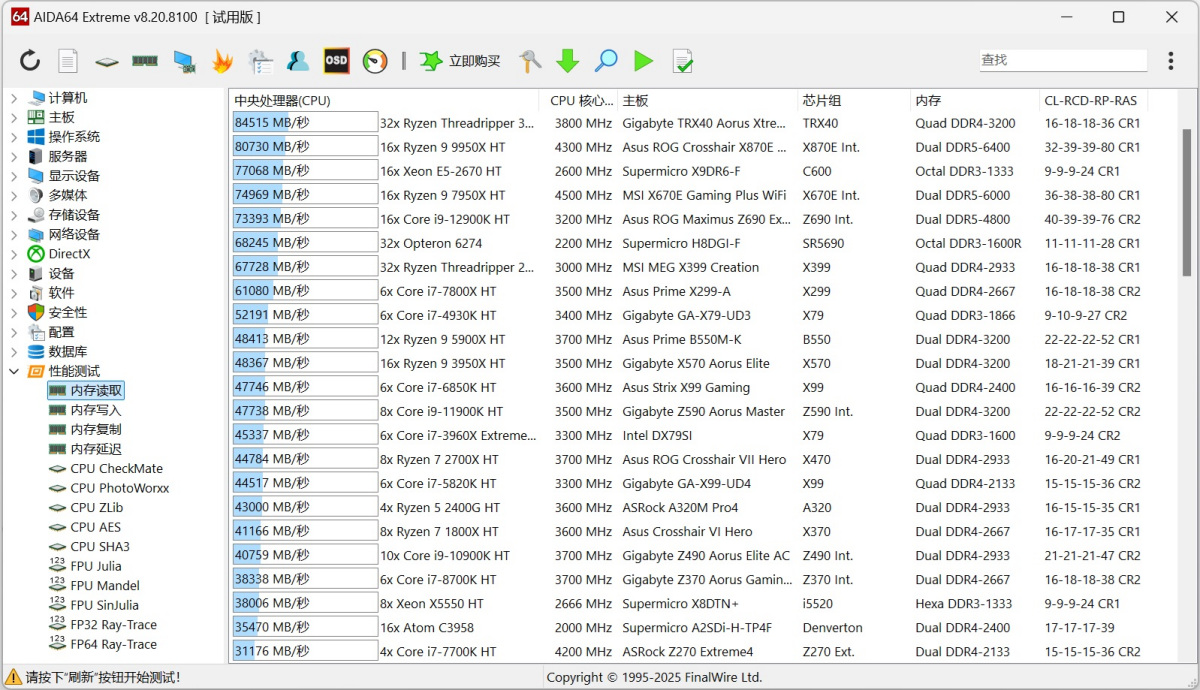Click the magnifying glass search icon
The width and height of the screenshot is (1200, 690).
pyautogui.click(x=605, y=61)
